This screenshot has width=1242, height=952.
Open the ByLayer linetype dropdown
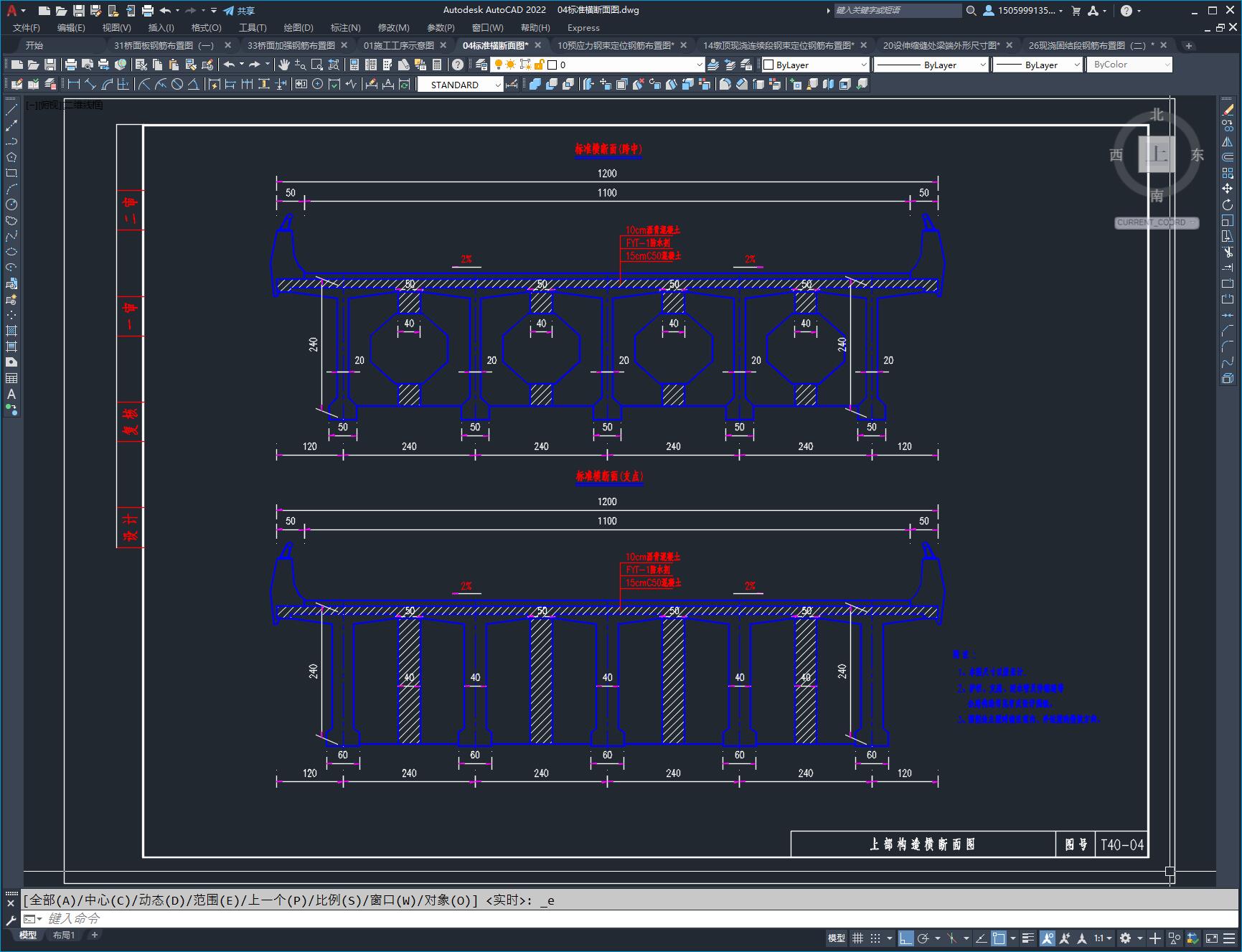[931, 65]
